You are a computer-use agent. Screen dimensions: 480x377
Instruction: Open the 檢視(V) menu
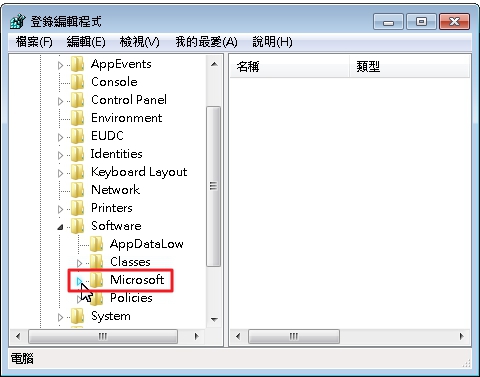coord(139,42)
